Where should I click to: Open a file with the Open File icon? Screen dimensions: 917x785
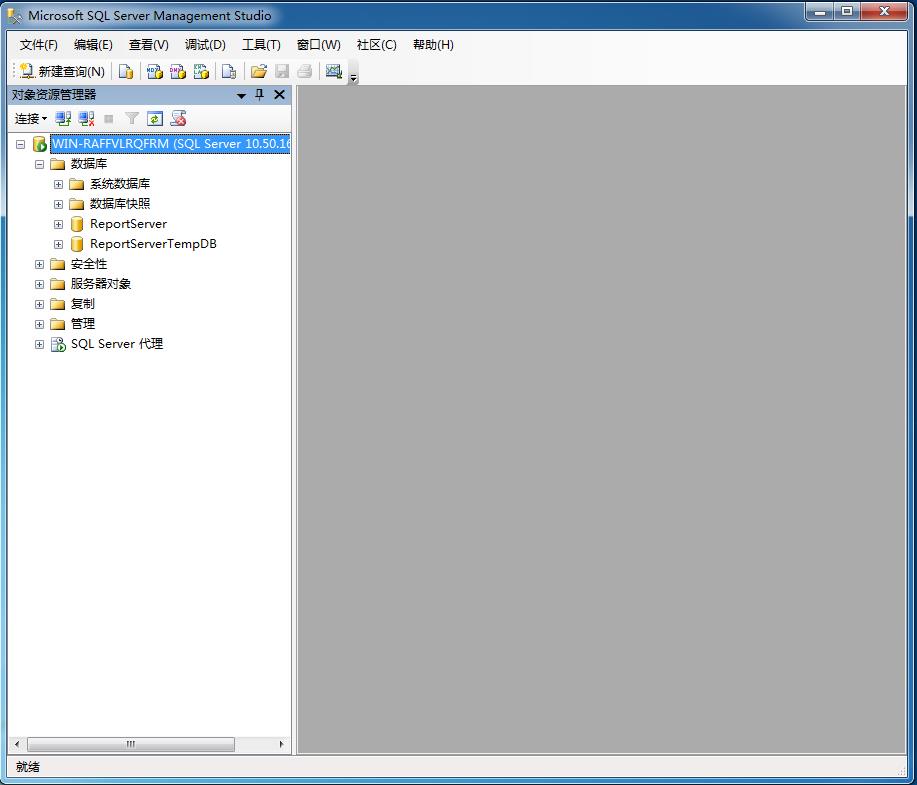pyautogui.click(x=258, y=71)
